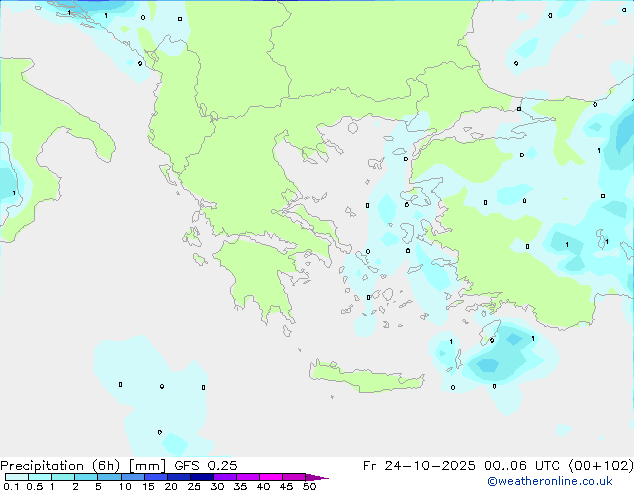Click the 'Precipitation' title word
Screen dimensions: 634x490
click(42, 466)
